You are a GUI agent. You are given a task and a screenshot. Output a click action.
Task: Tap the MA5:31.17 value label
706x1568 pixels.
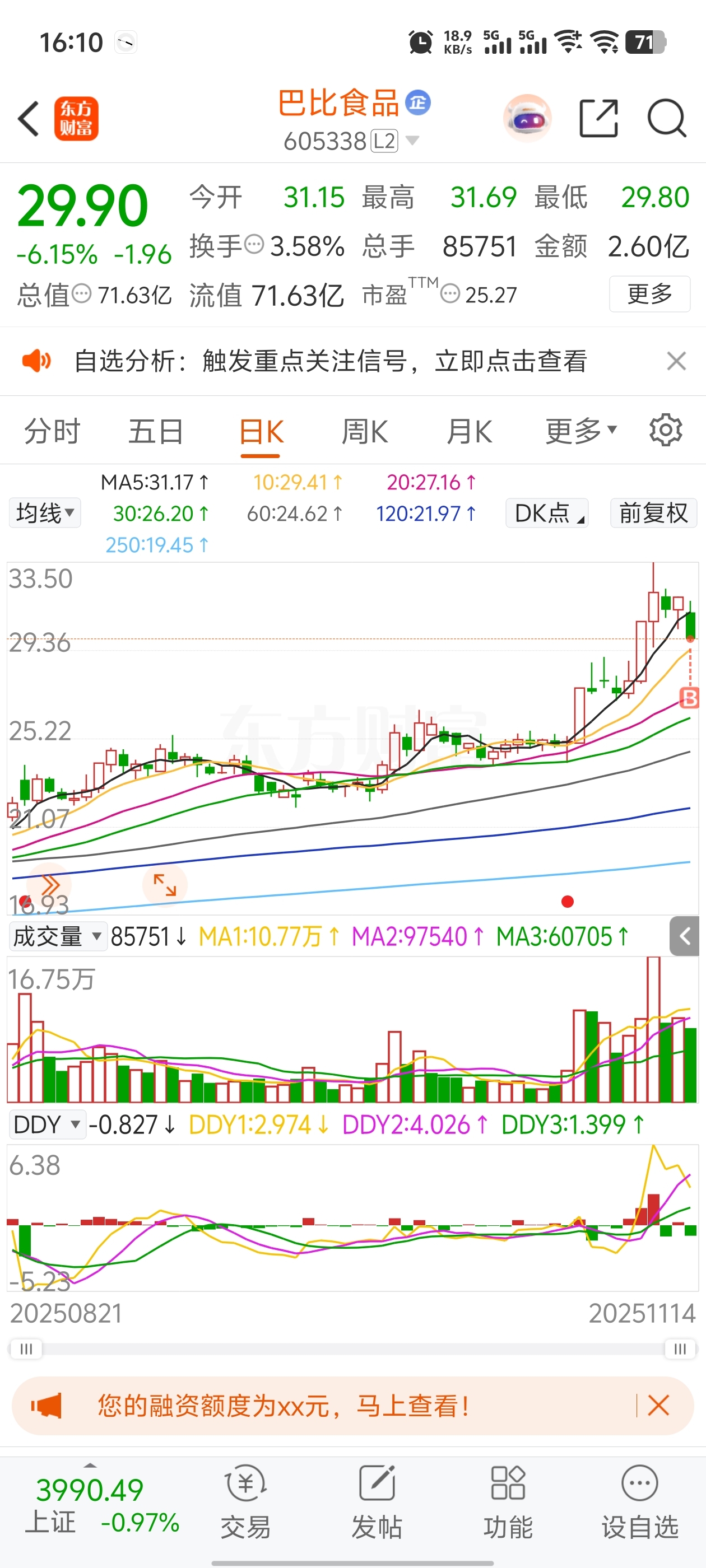coord(155,482)
